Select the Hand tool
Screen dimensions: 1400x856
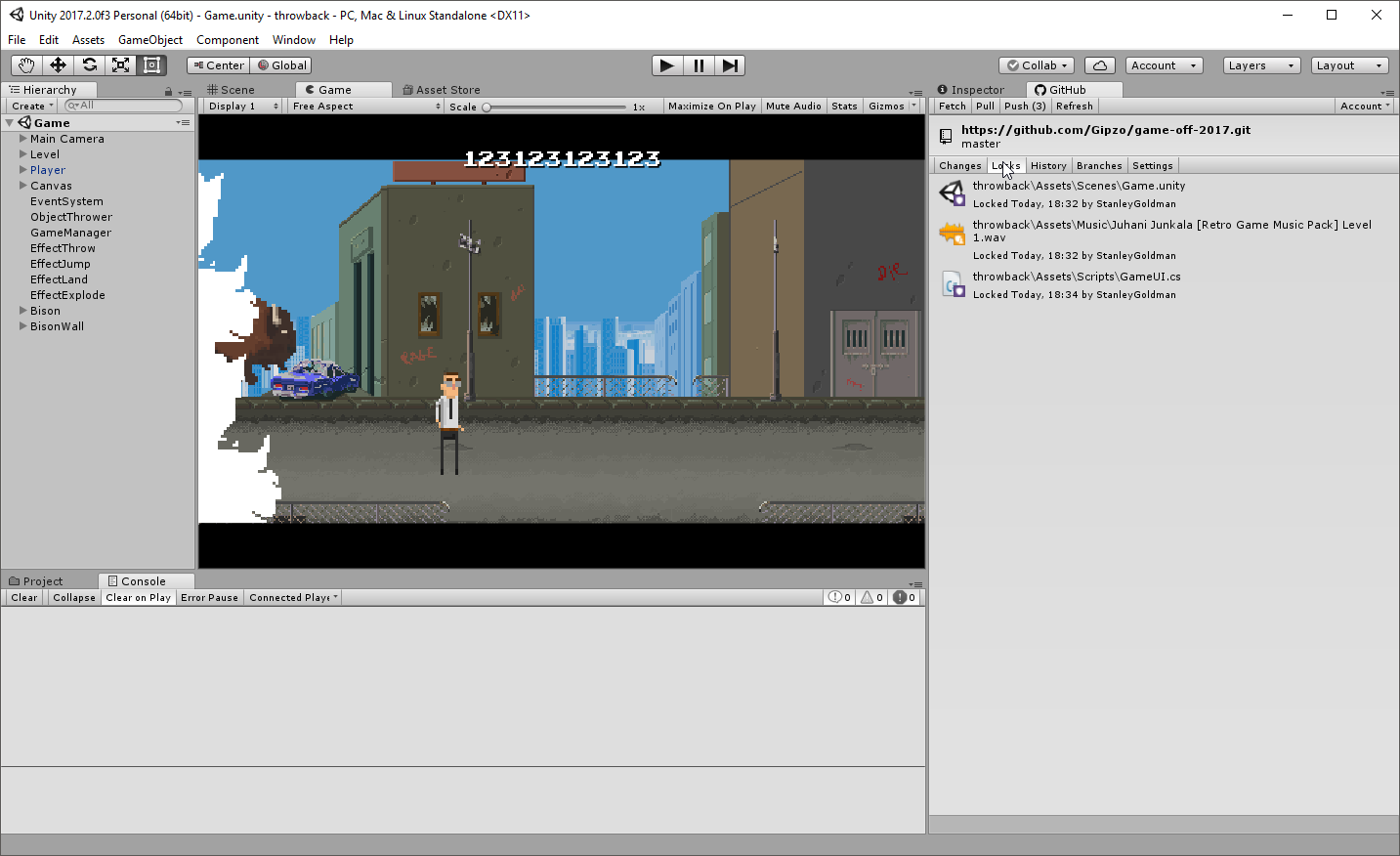(x=25, y=64)
